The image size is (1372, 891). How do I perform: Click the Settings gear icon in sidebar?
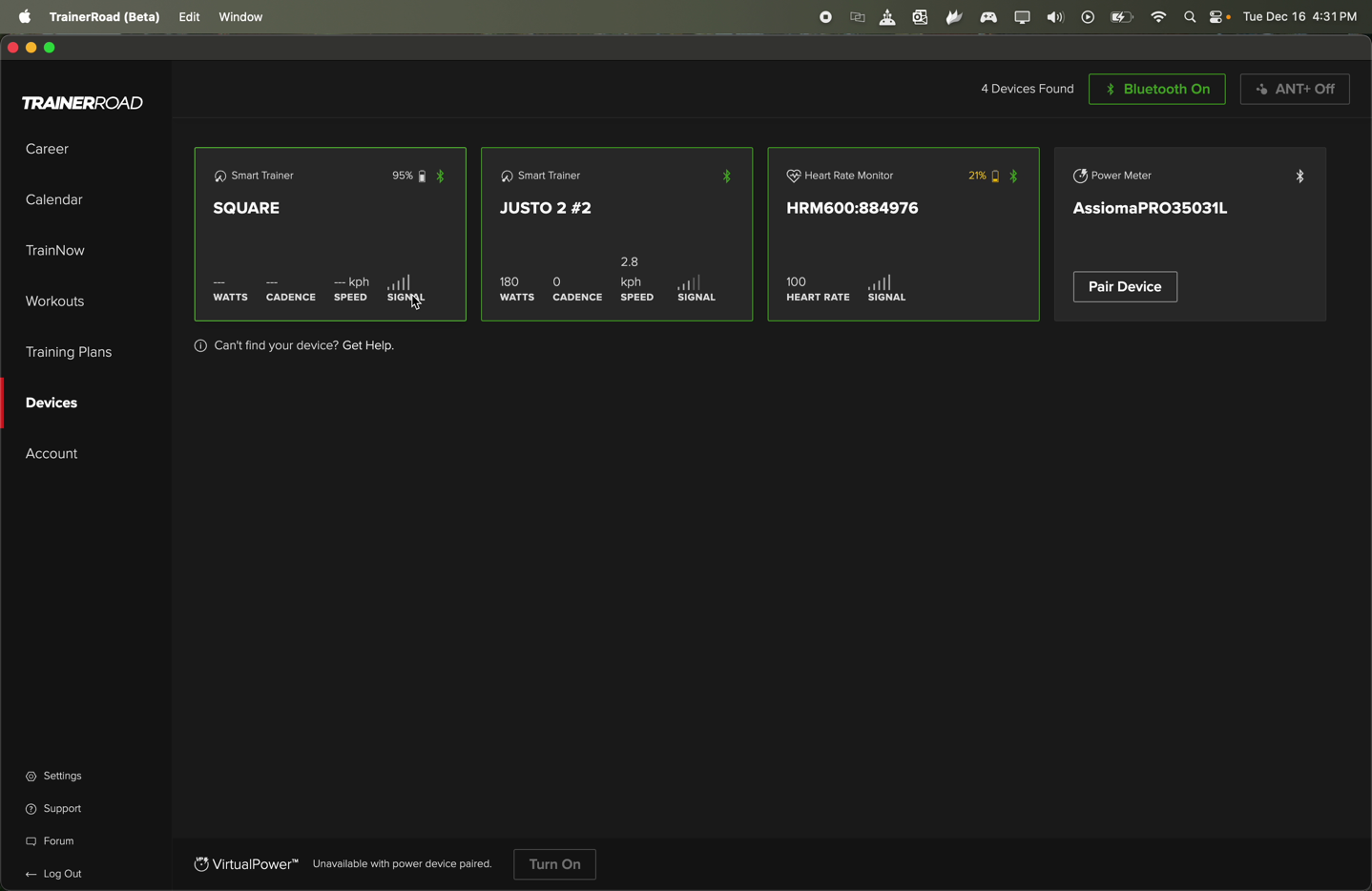31,776
